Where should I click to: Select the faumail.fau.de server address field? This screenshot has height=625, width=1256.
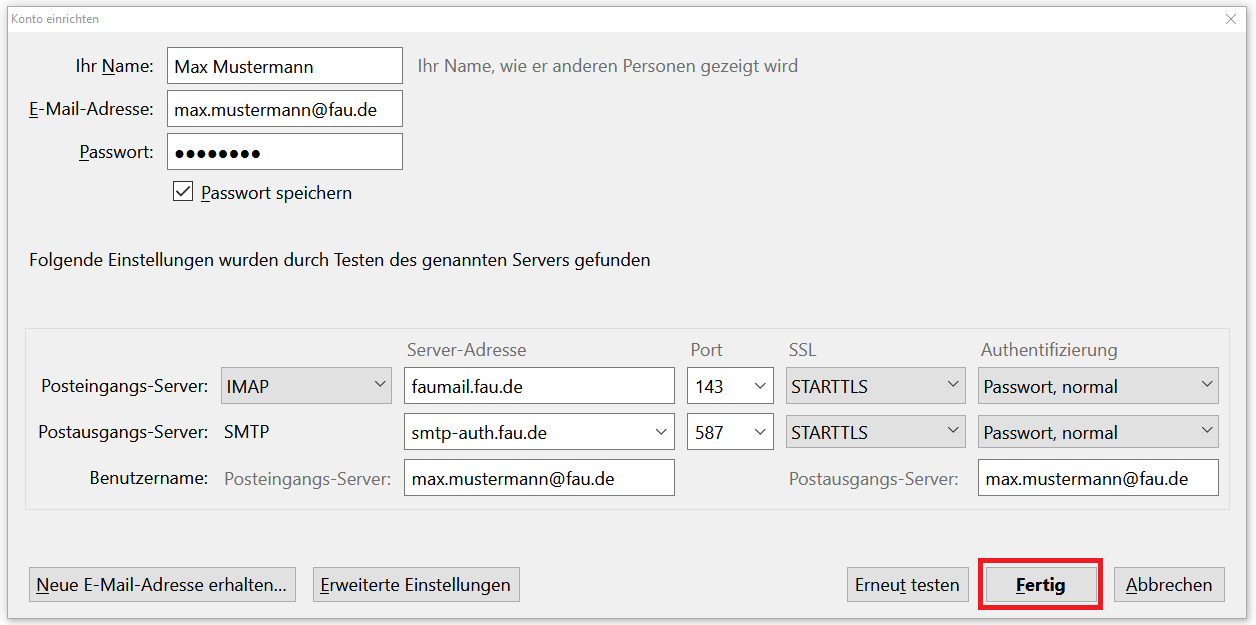tap(539, 386)
